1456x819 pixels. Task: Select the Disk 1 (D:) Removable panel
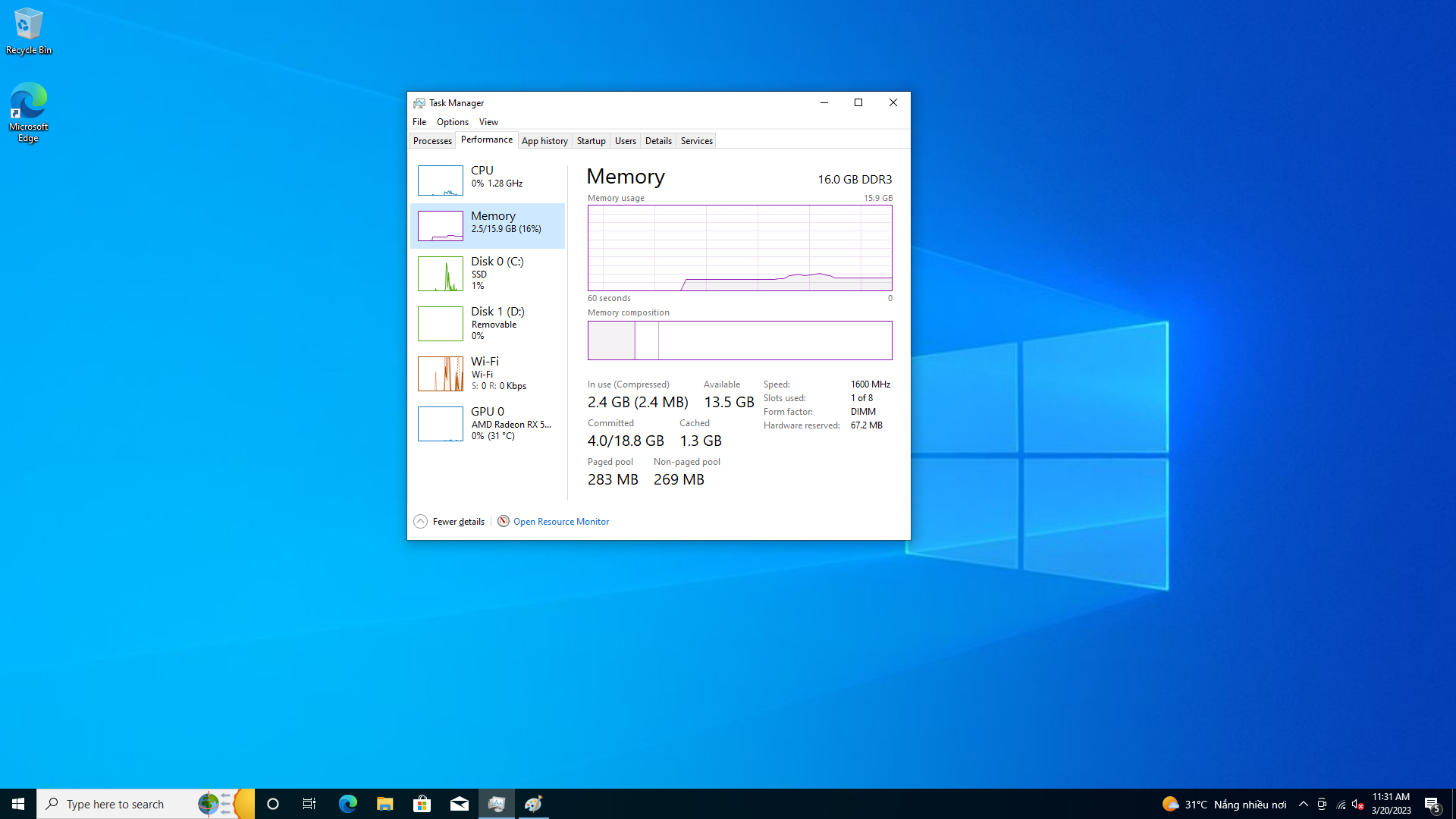[489, 322]
